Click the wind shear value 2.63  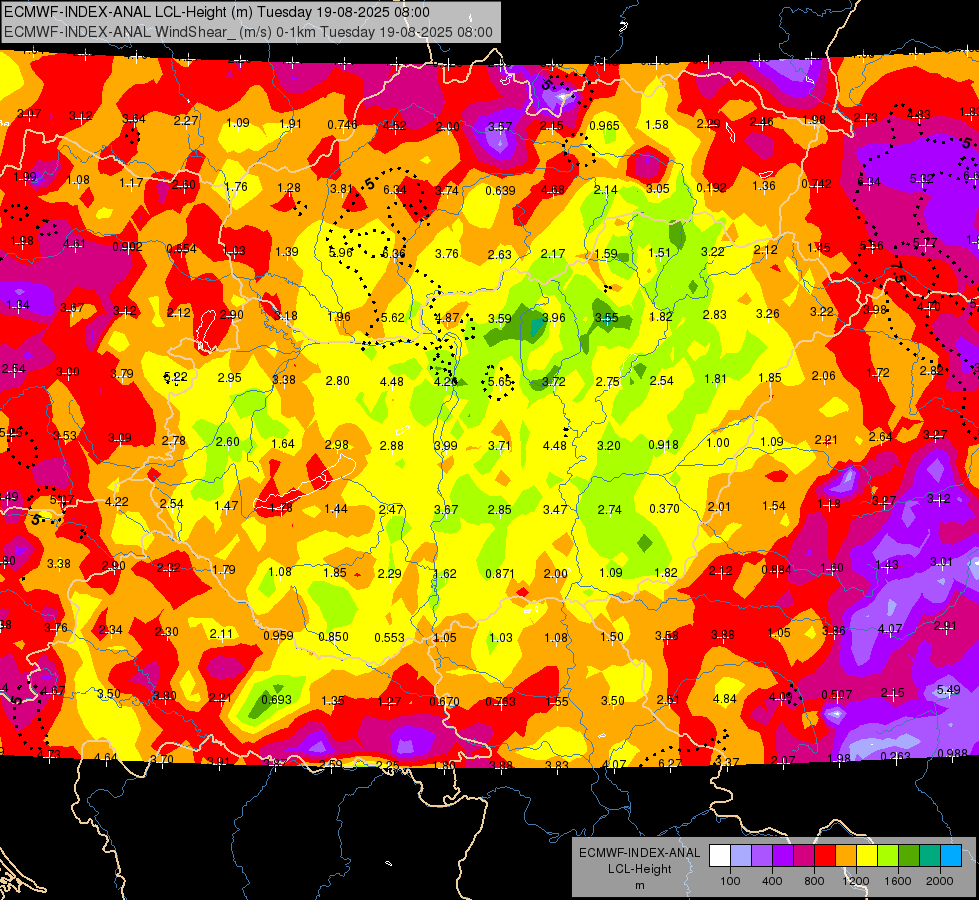[x=499, y=254]
